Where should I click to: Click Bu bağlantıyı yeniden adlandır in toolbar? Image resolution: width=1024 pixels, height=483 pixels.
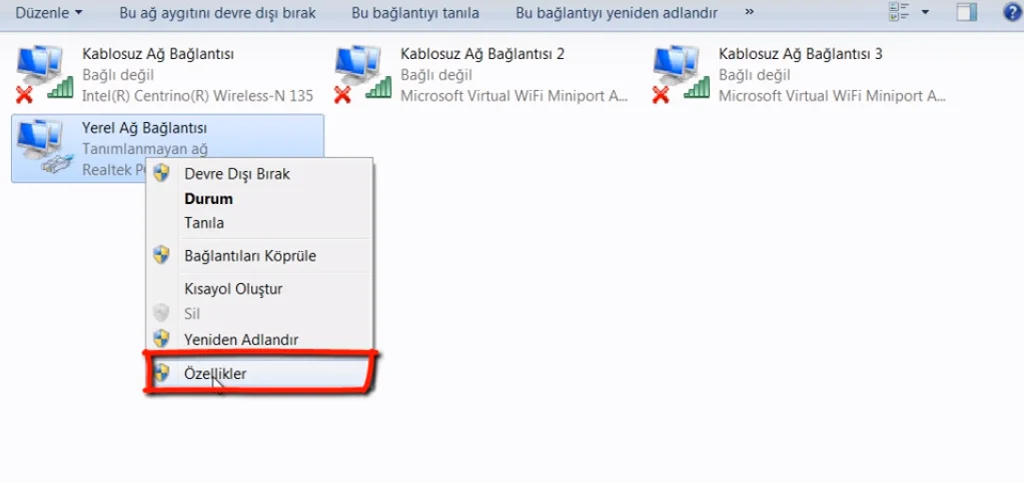click(616, 12)
